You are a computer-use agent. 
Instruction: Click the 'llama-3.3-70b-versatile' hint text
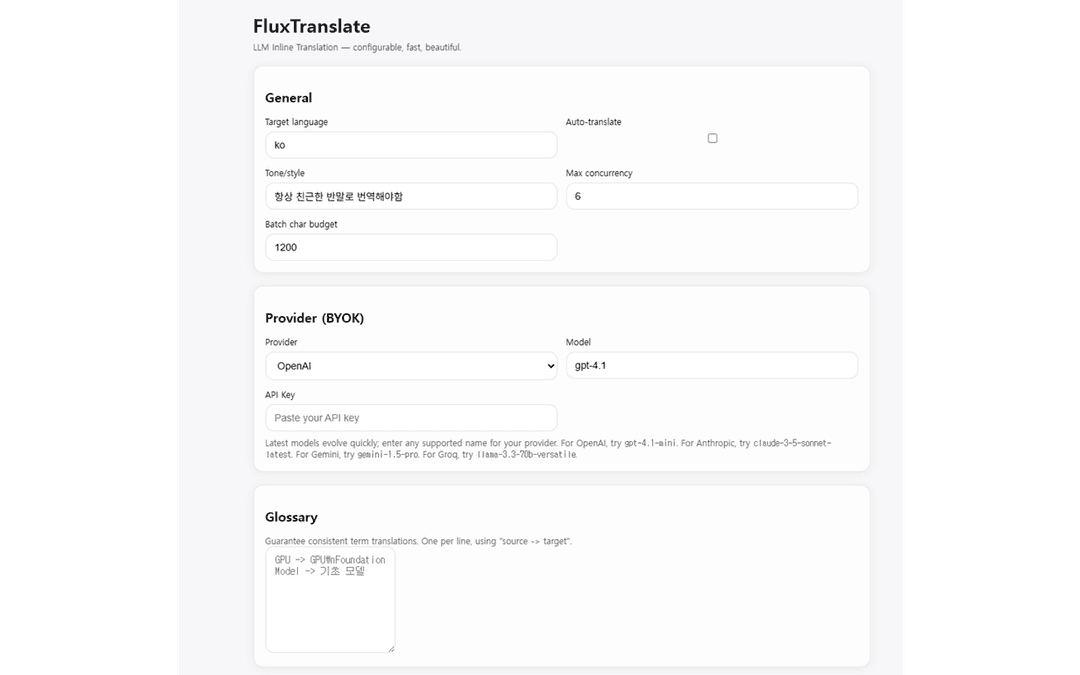519,454
